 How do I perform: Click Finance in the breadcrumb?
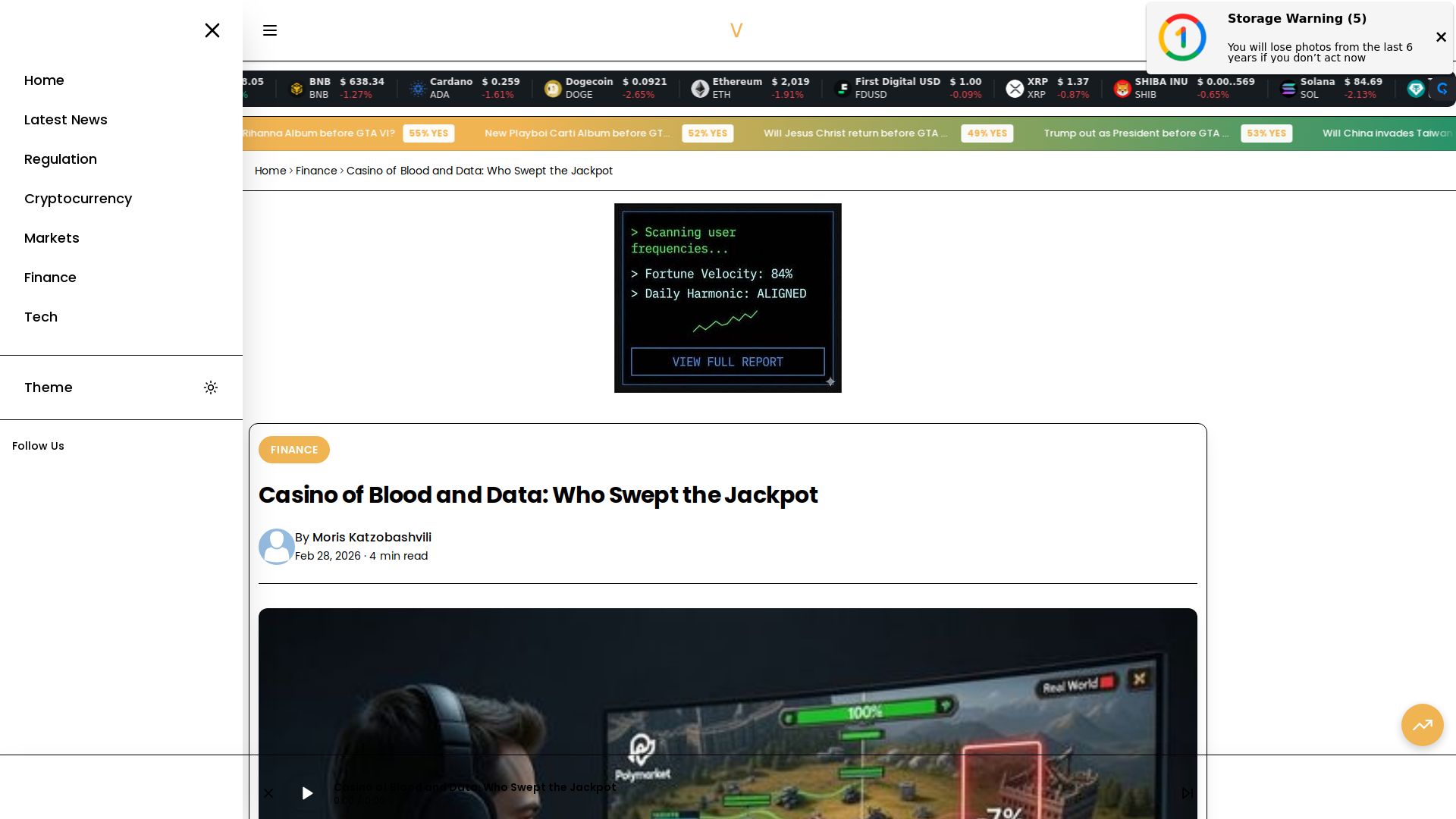(x=316, y=171)
